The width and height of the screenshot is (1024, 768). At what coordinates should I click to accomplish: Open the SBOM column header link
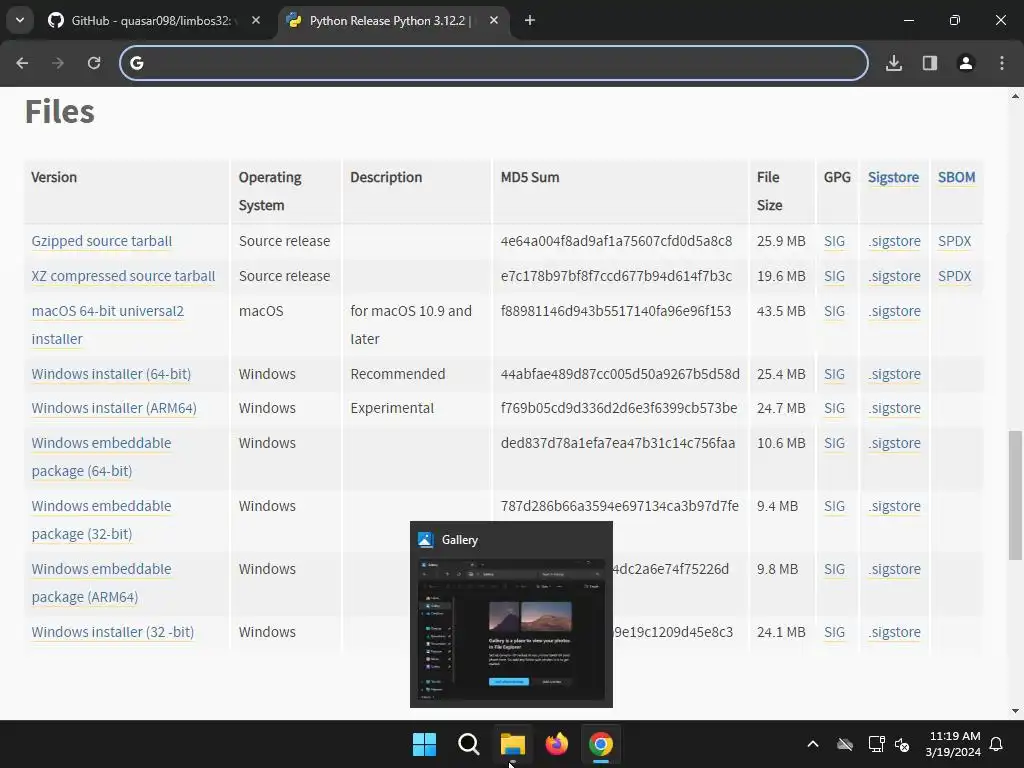tap(956, 177)
